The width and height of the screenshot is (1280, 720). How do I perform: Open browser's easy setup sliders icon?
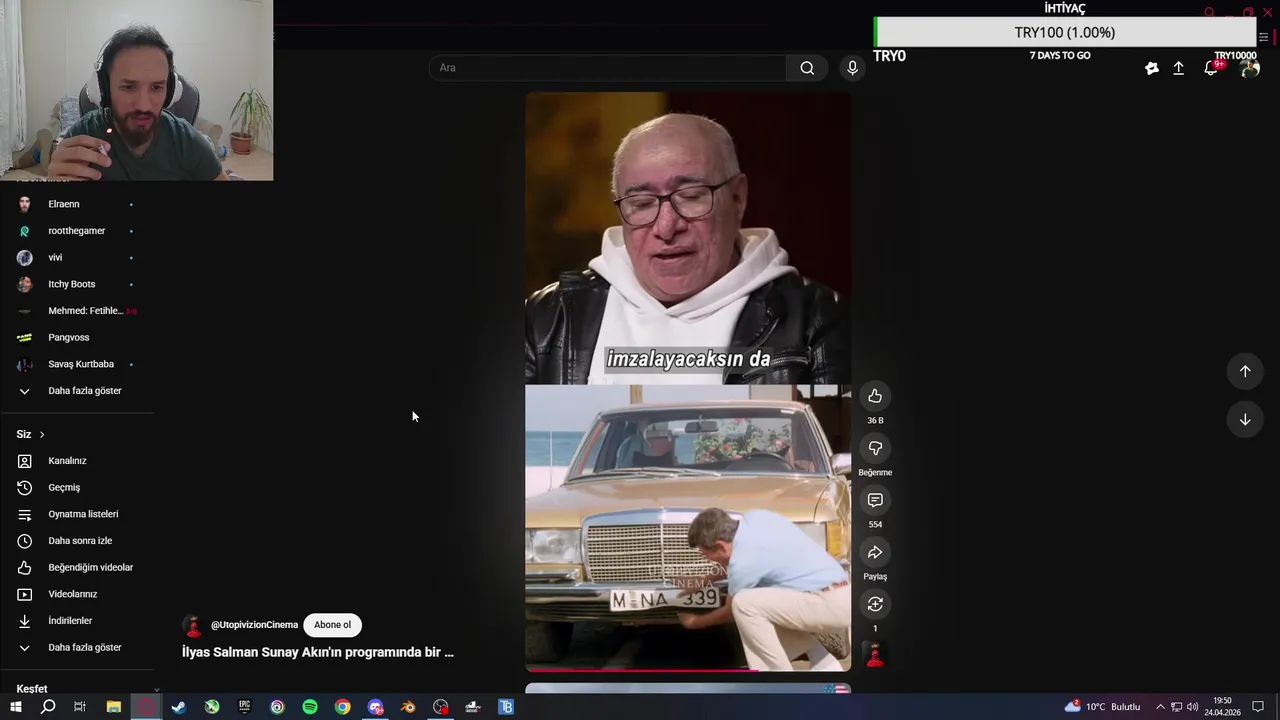(x=1264, y=37)
